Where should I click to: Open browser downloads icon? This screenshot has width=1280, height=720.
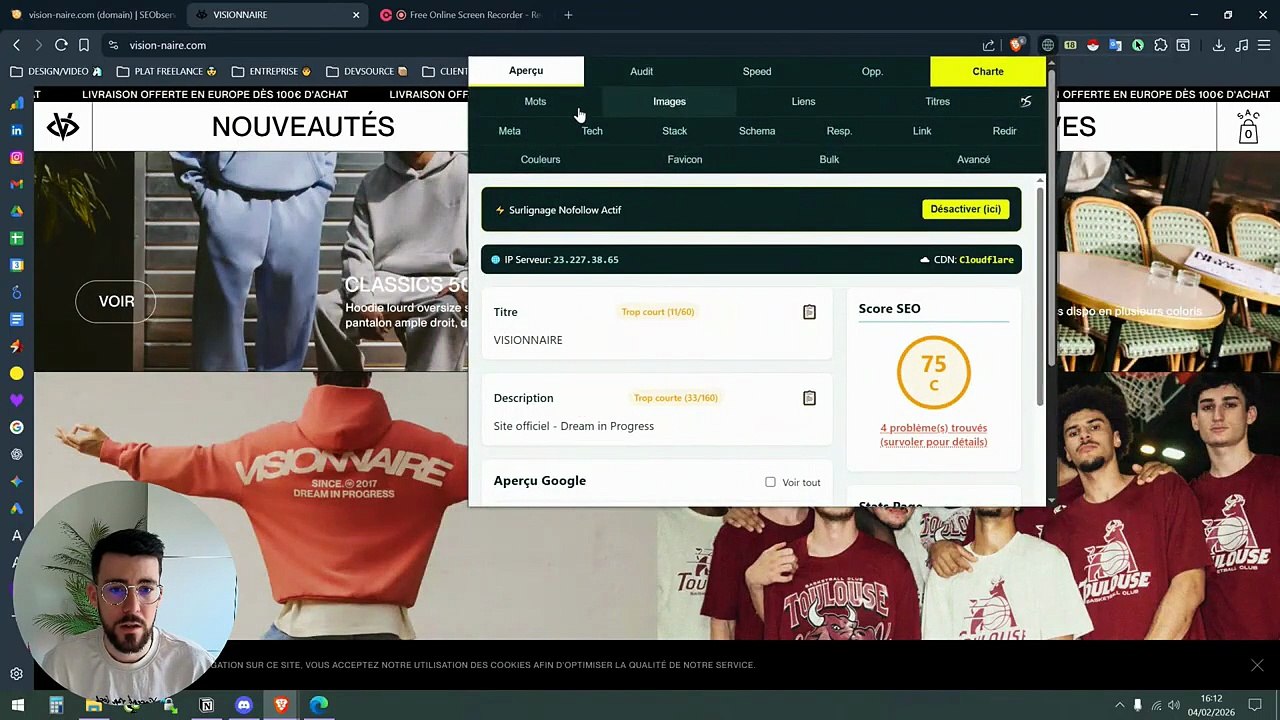pos(1218,45)
